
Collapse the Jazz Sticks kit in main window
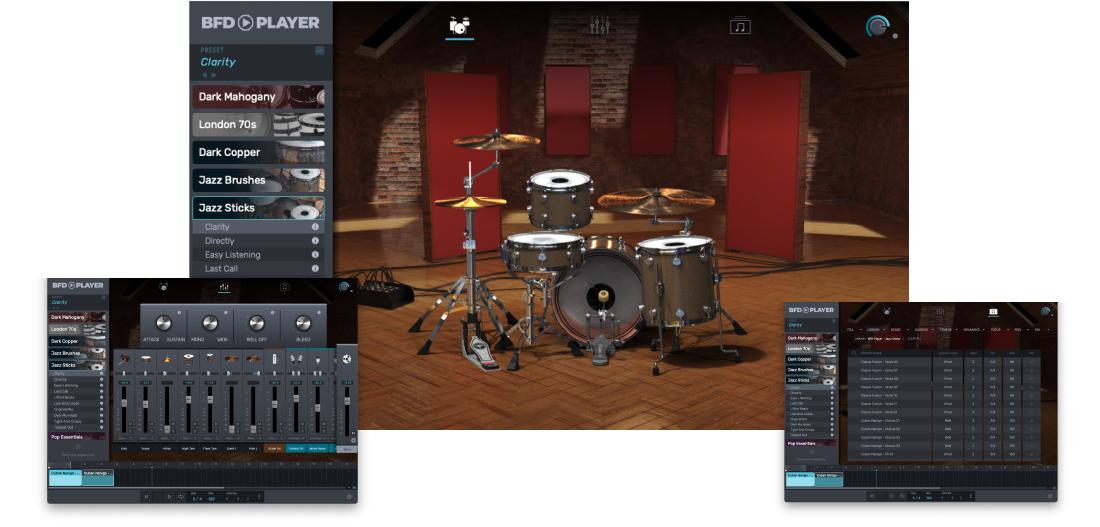point(258,208)
